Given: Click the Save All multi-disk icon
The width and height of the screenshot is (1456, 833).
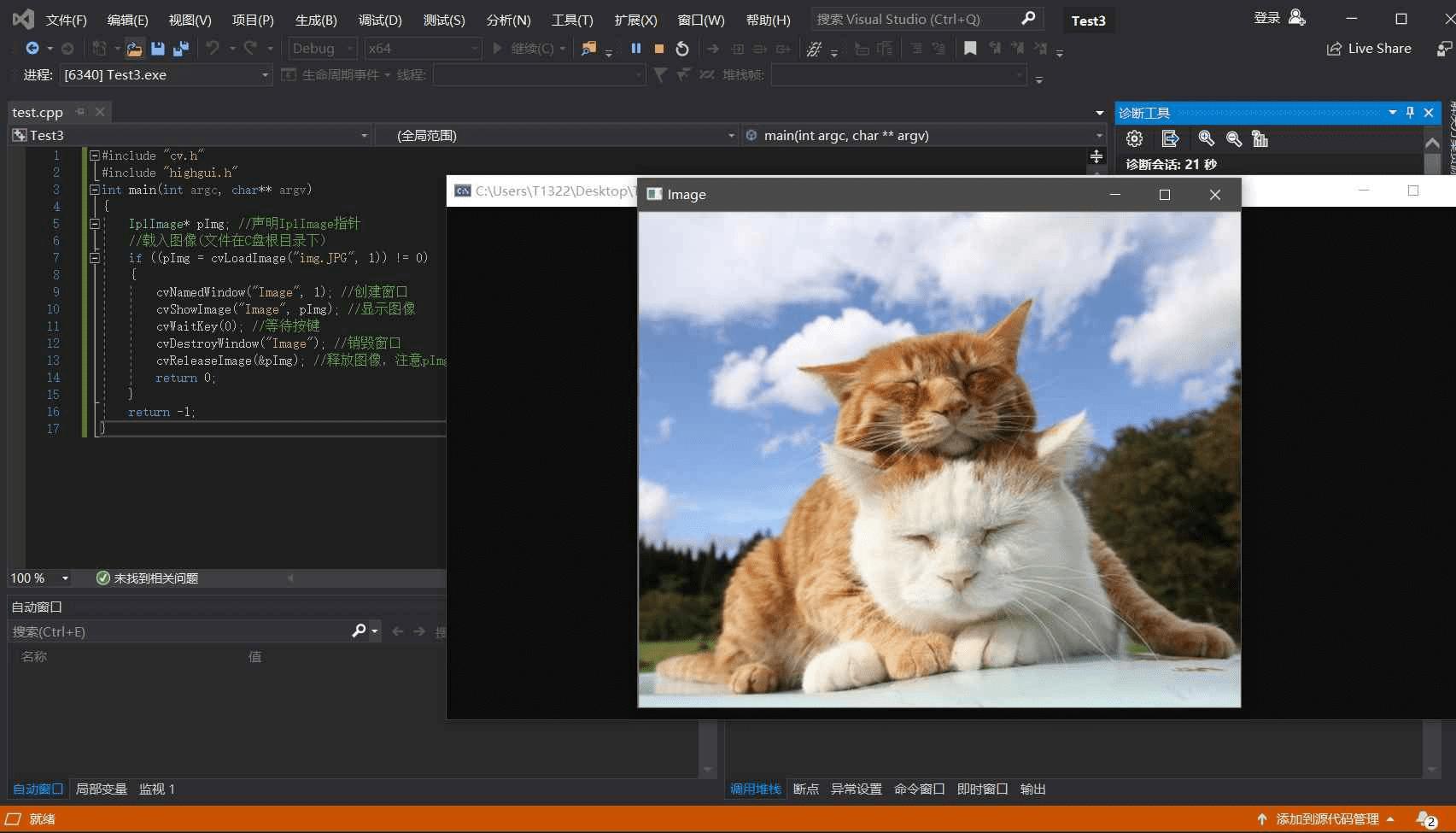Looking at the screenshot, I should pos(181,49).
